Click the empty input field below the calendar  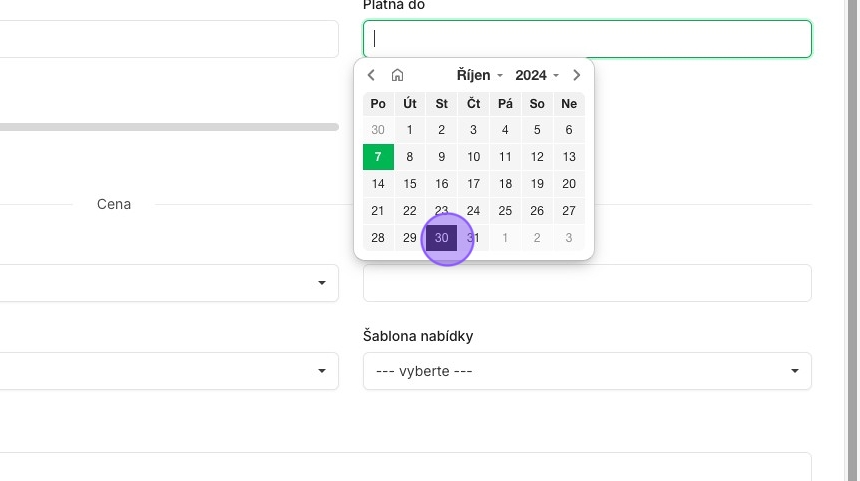click(587, 283)
